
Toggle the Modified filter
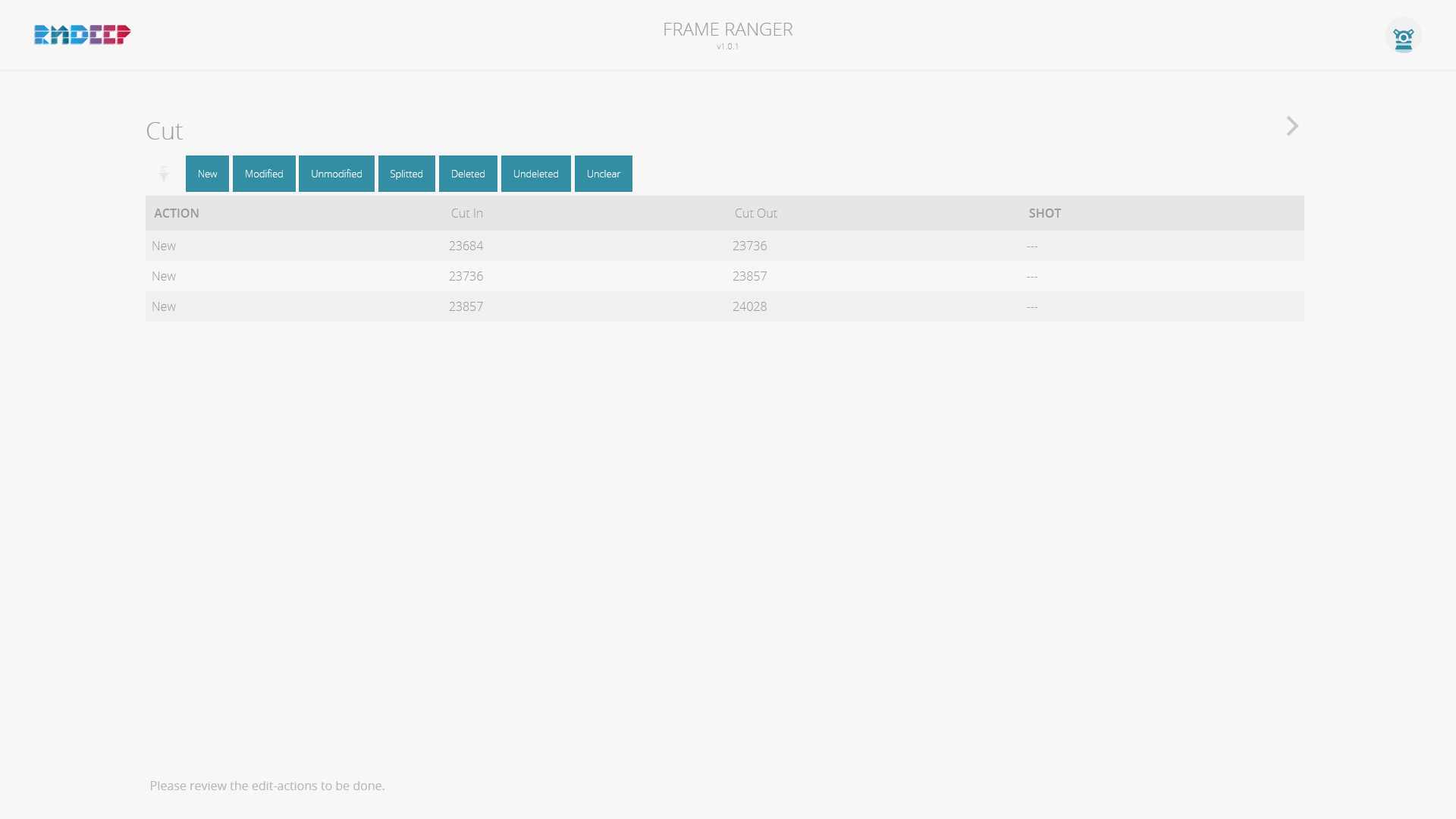click(x=264, y=174)
